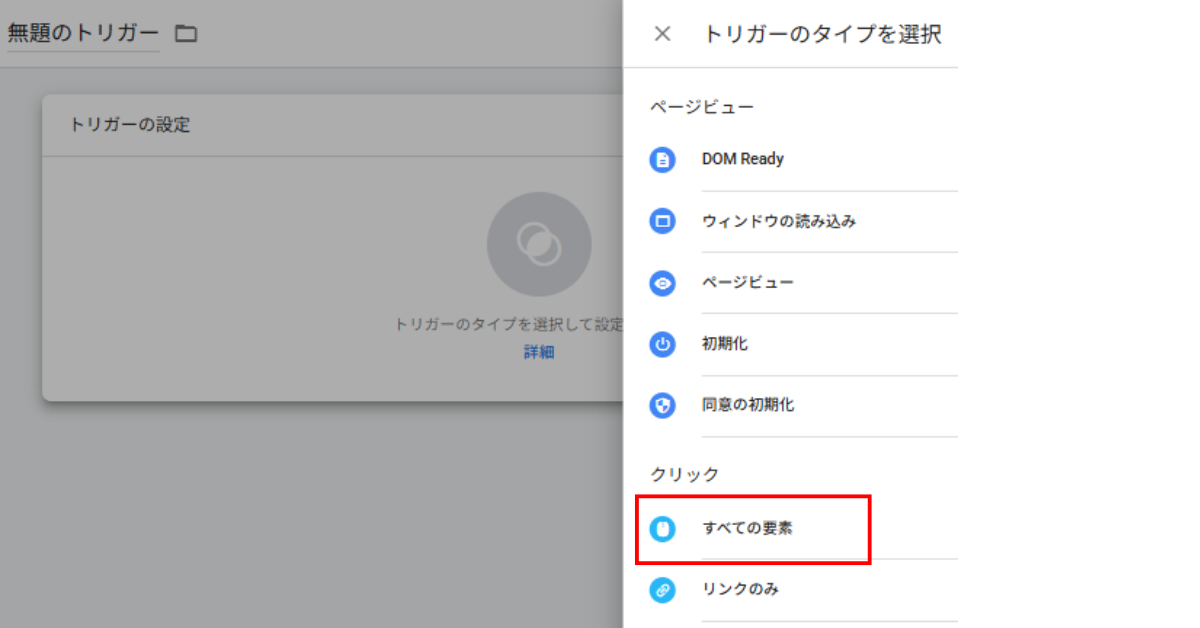
Task: Select the すべての要素 click trigger
Action: pyautogui.click(x=747, y=529)
